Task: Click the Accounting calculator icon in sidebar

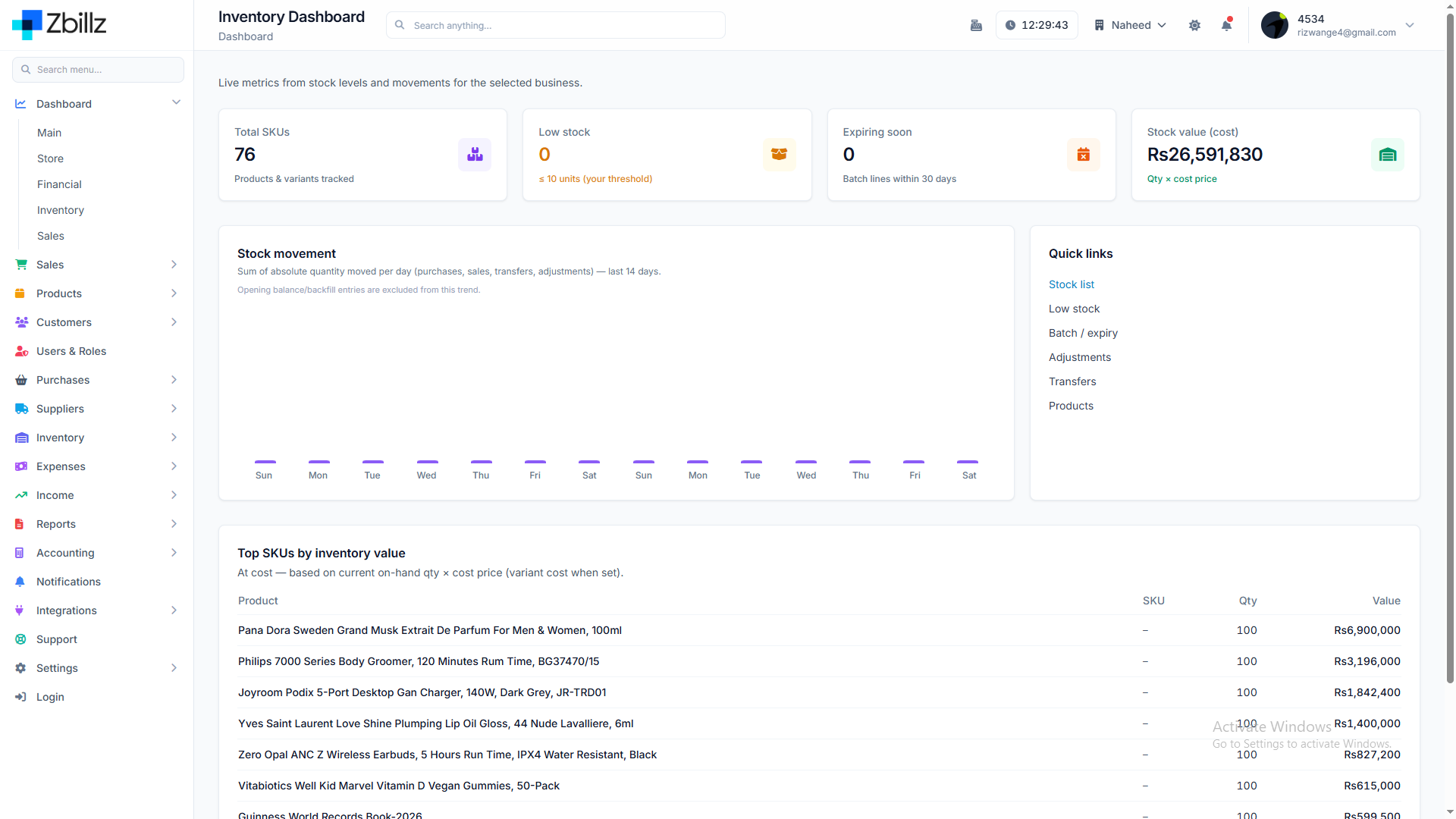Action: point(20,553)
